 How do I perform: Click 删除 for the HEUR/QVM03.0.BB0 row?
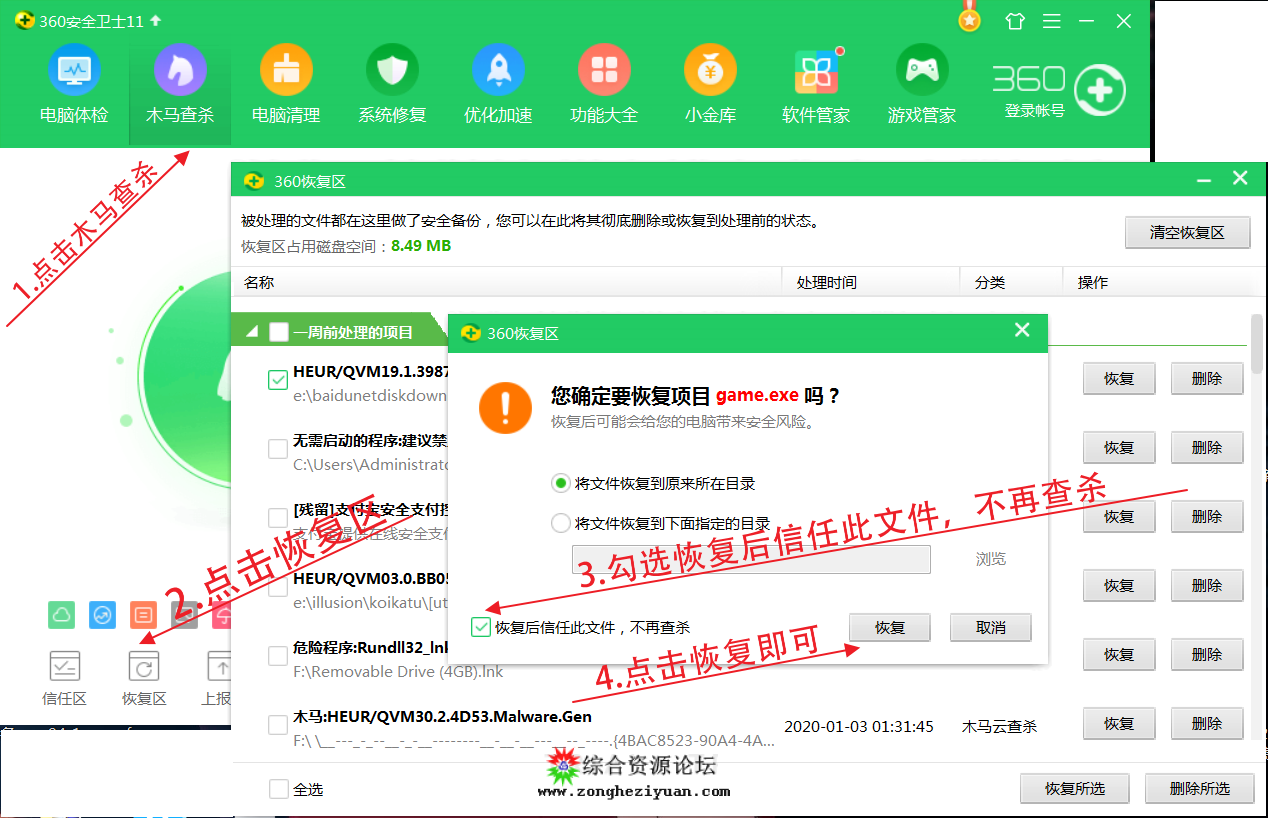click(1207, 586)
